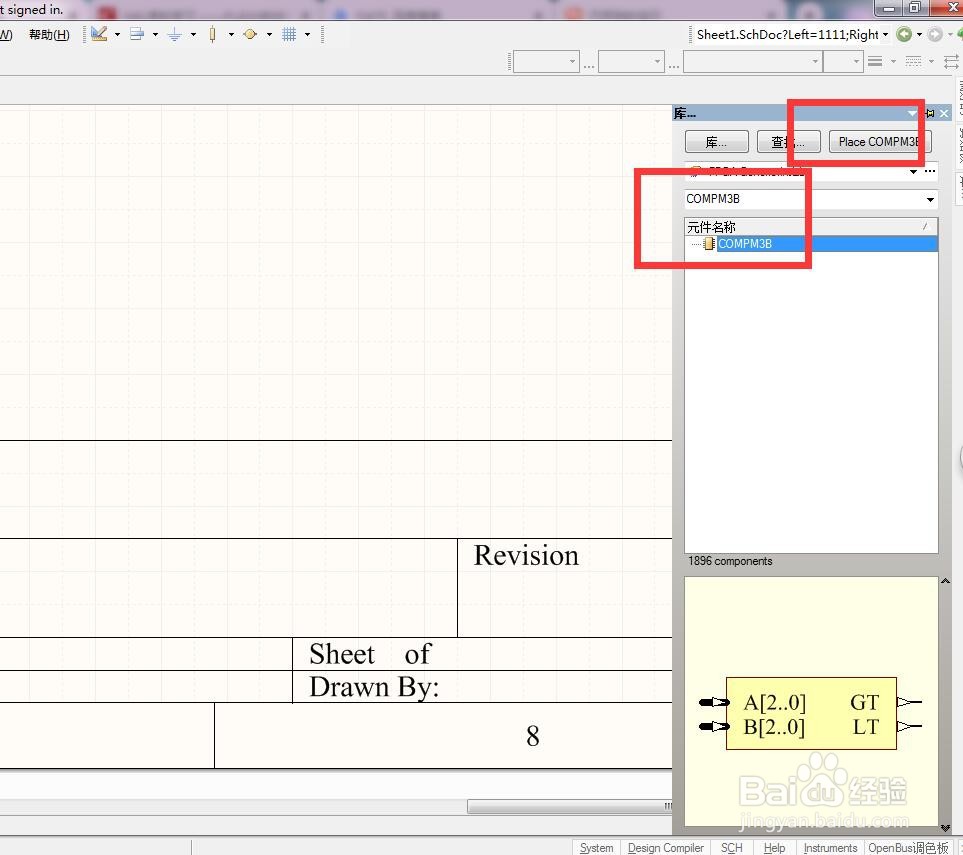Click the COMPM3B component chip icon
The height and width of the screenshot is (855, 963).
click(x=709, y=244)
